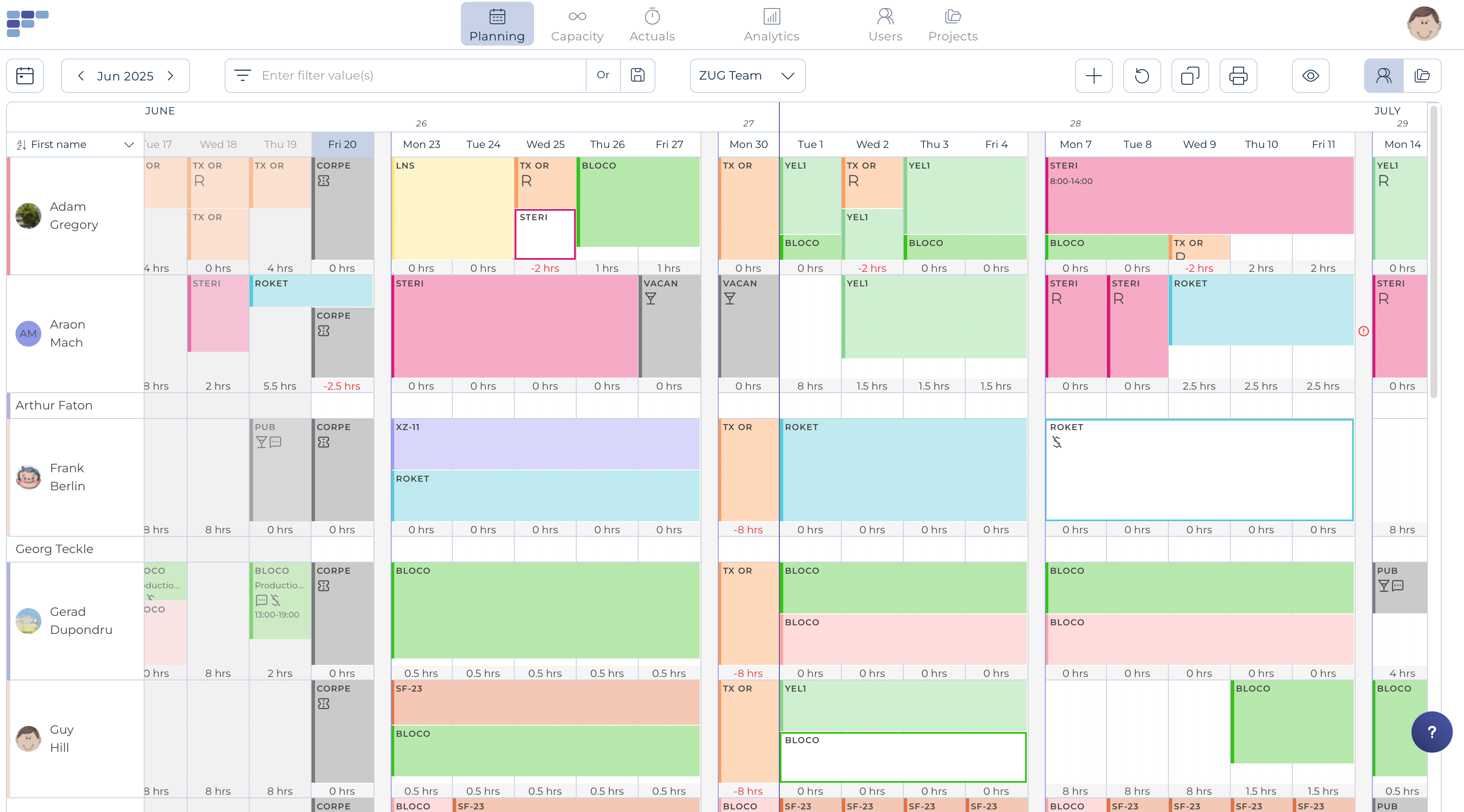Viewport: 1464px width, 812px height.
Task: Switch to the Capacity tab
Action: (x=577, y=24)
